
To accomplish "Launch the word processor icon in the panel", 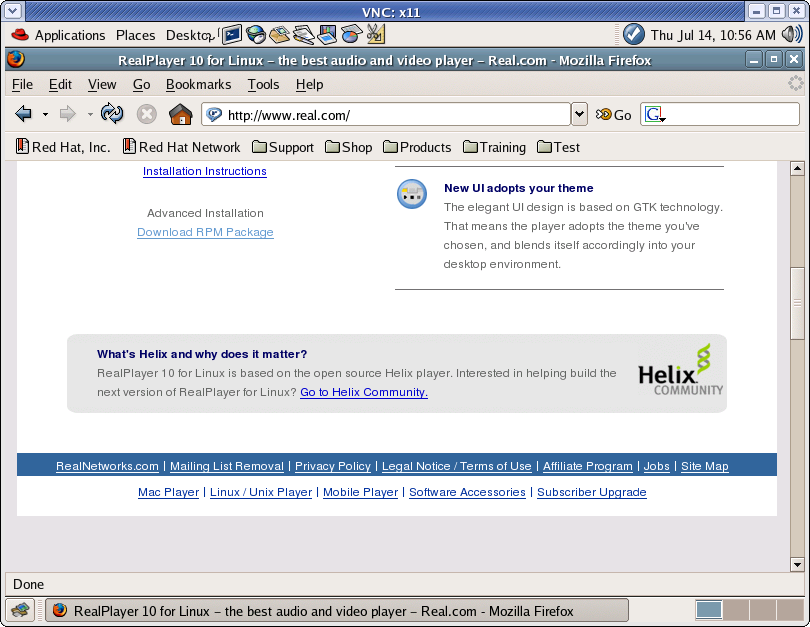I will point(304,35).
